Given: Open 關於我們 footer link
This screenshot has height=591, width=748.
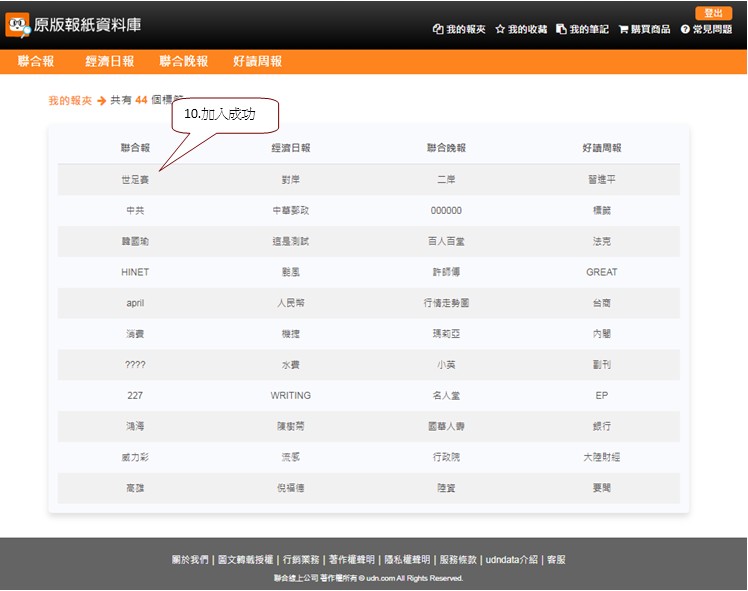Looking at the screenshot, I should (x=190, y=560).
